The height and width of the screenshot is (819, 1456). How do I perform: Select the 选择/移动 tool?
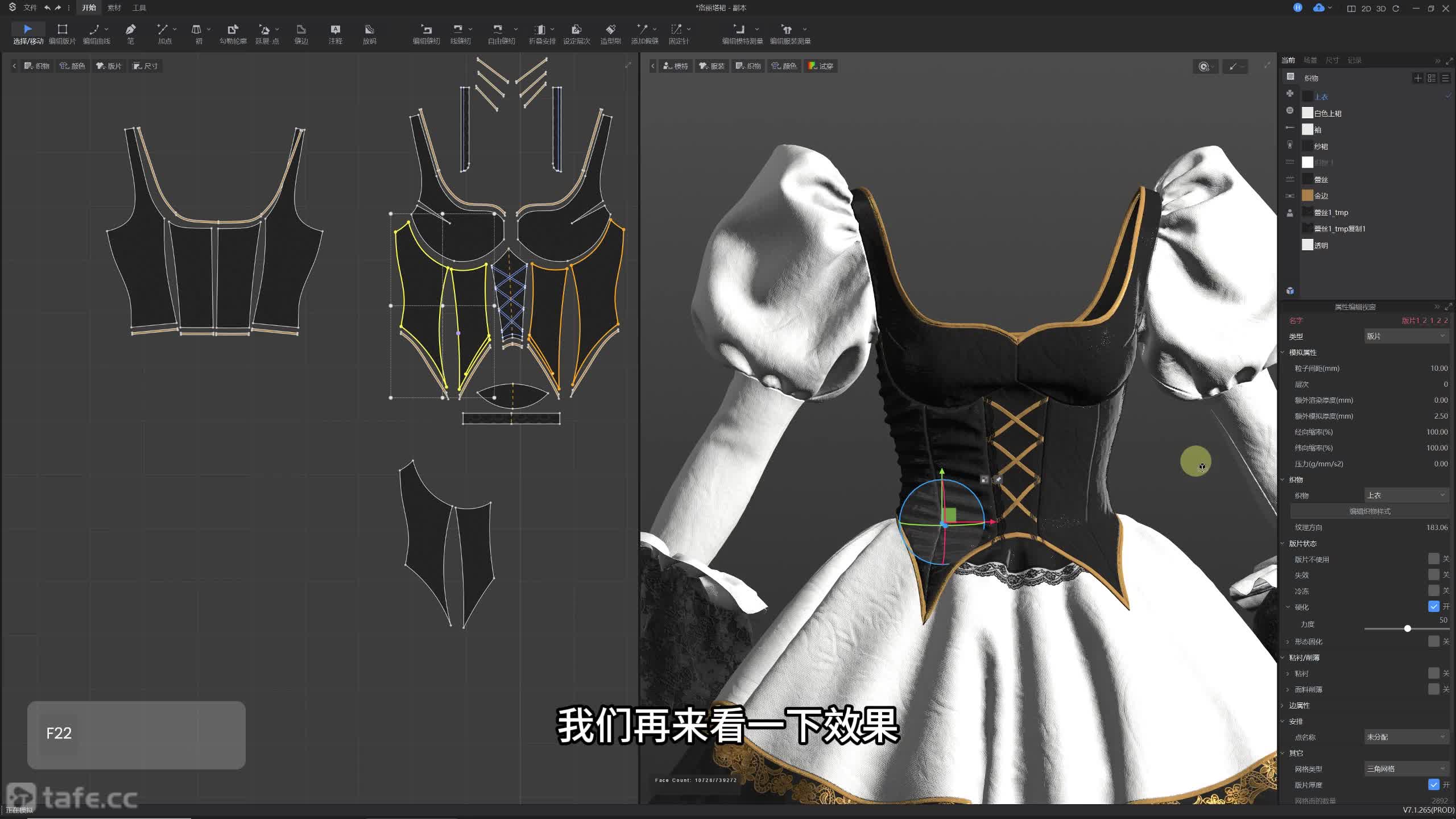point(28,34)
